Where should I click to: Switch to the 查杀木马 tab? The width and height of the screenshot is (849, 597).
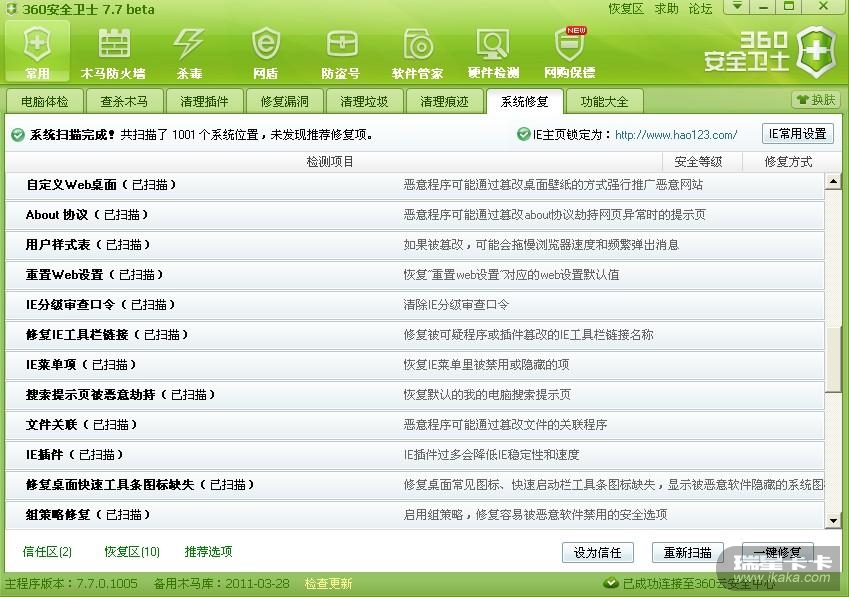[124, 101]
